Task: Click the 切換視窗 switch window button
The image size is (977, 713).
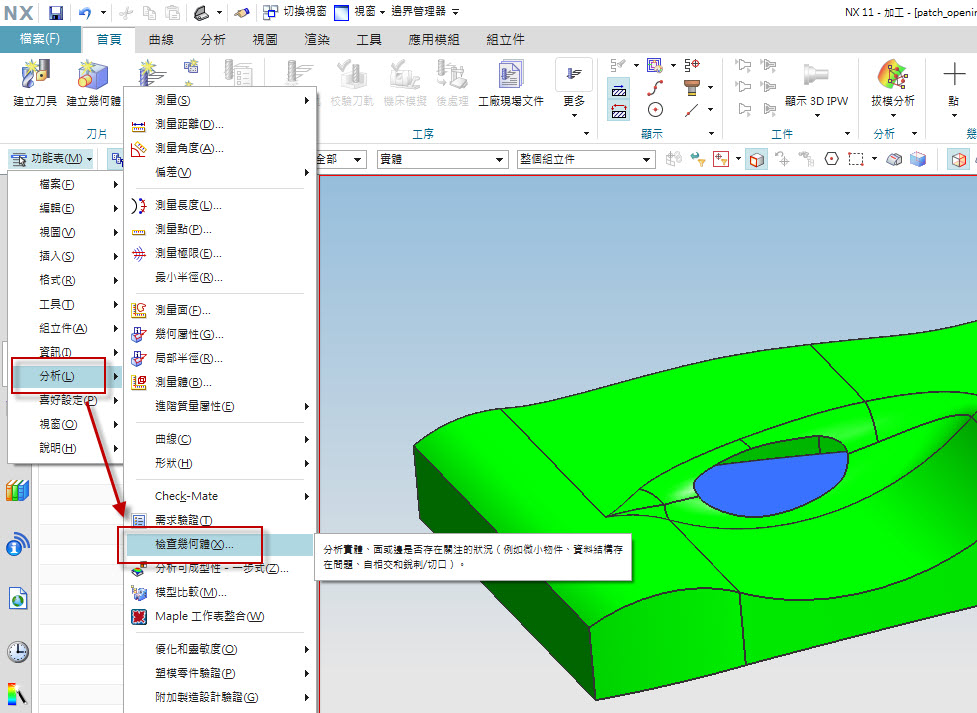Action: (x=293, y=12)
